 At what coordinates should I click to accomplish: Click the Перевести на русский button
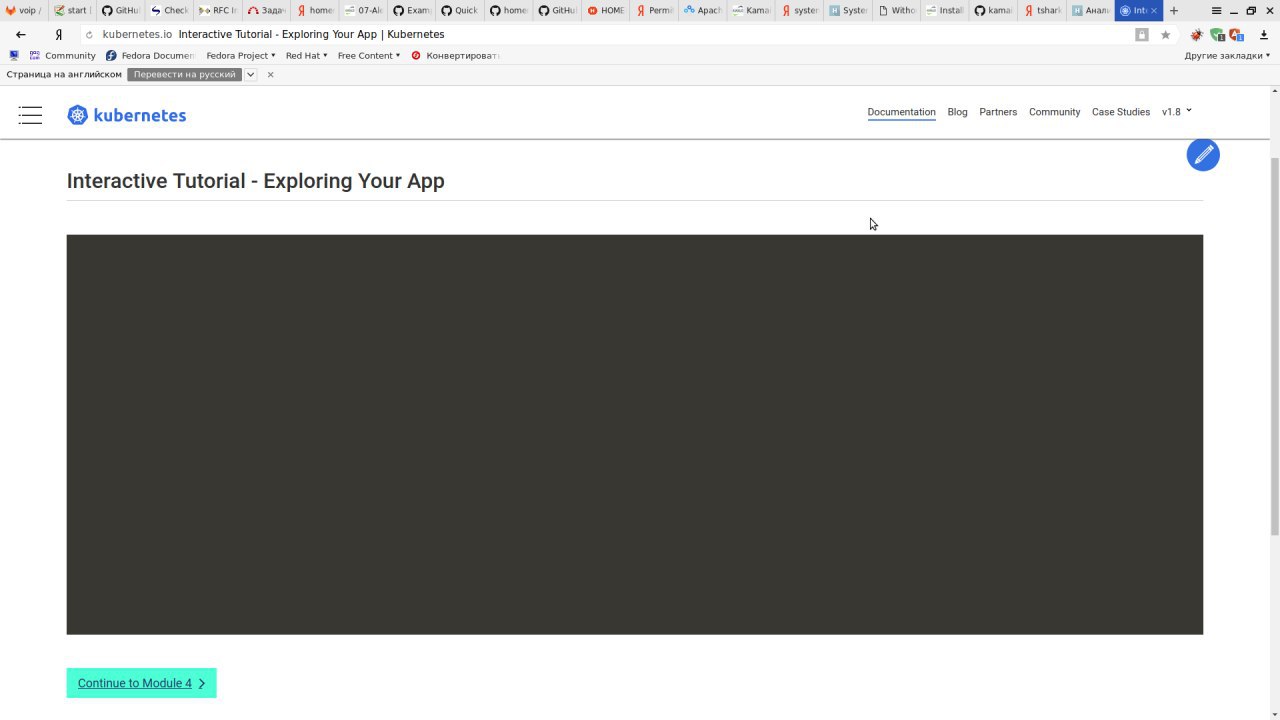click(x=185, y=74)
